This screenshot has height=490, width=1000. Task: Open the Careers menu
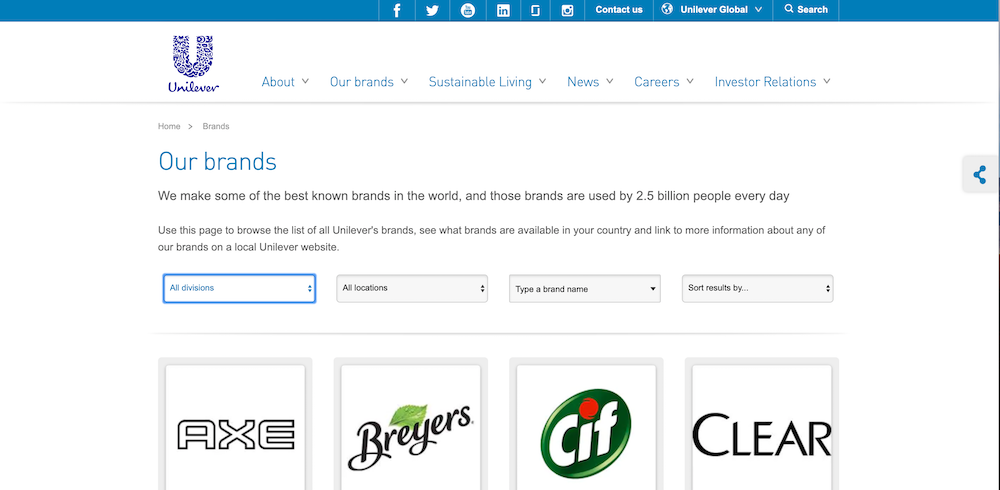pyautogui.click(x=664, y=82)
